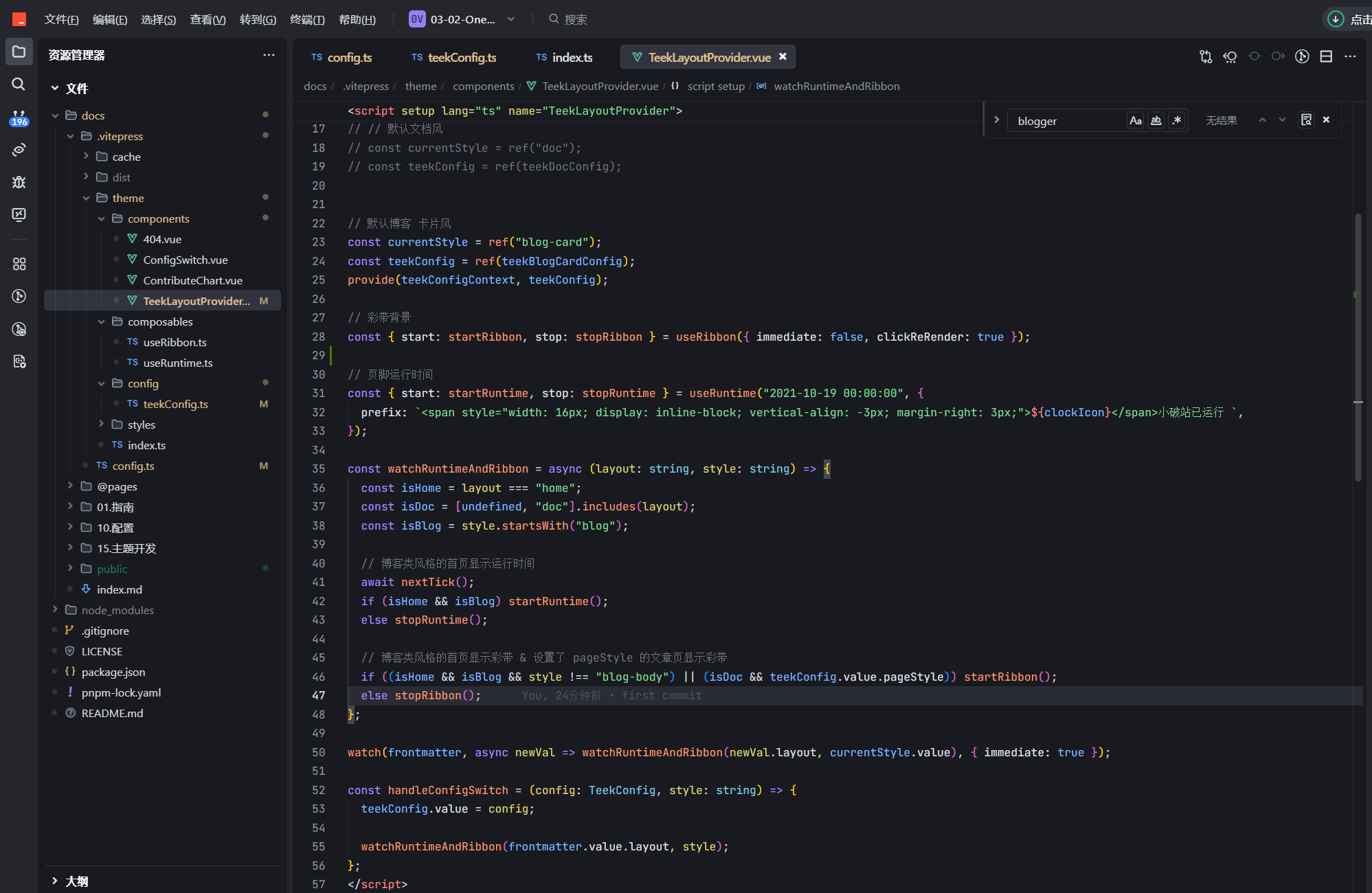
Task: Go to next match in find widget
Action: coord(1282,120)
